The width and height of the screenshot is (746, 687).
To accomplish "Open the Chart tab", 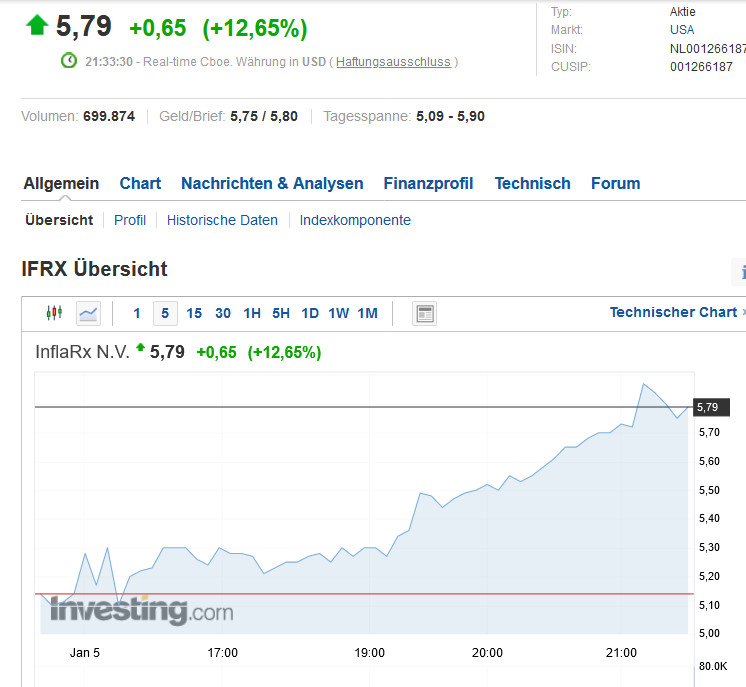I will tap(140, 183).
